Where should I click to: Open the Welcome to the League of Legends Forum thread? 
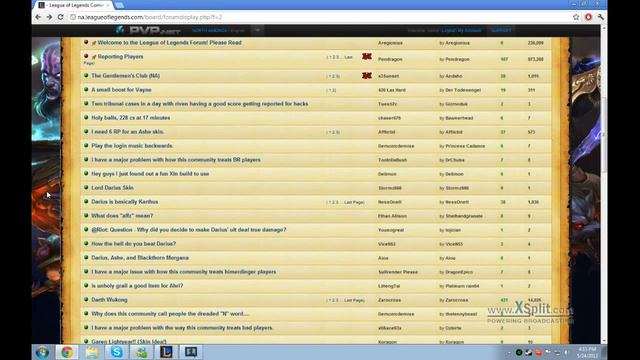[169, 42]
